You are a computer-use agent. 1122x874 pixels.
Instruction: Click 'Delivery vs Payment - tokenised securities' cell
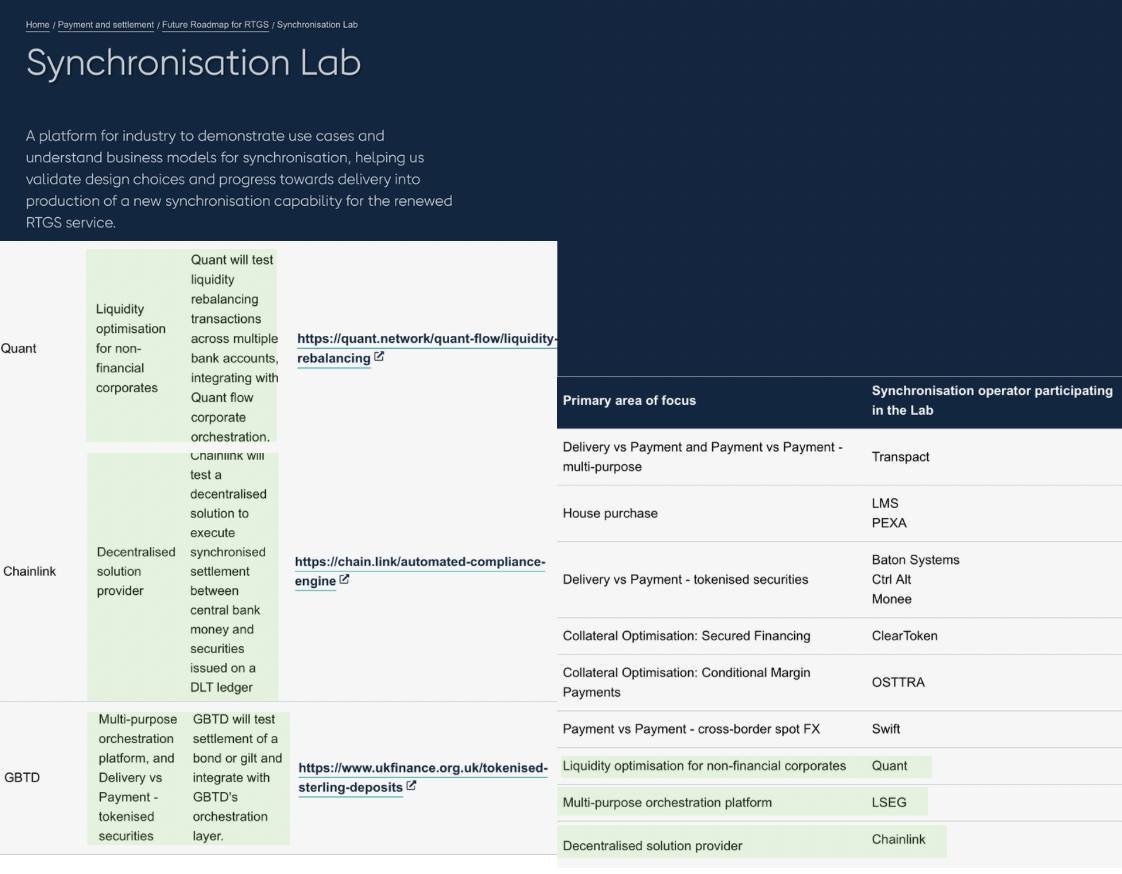(x=685, y=580)
